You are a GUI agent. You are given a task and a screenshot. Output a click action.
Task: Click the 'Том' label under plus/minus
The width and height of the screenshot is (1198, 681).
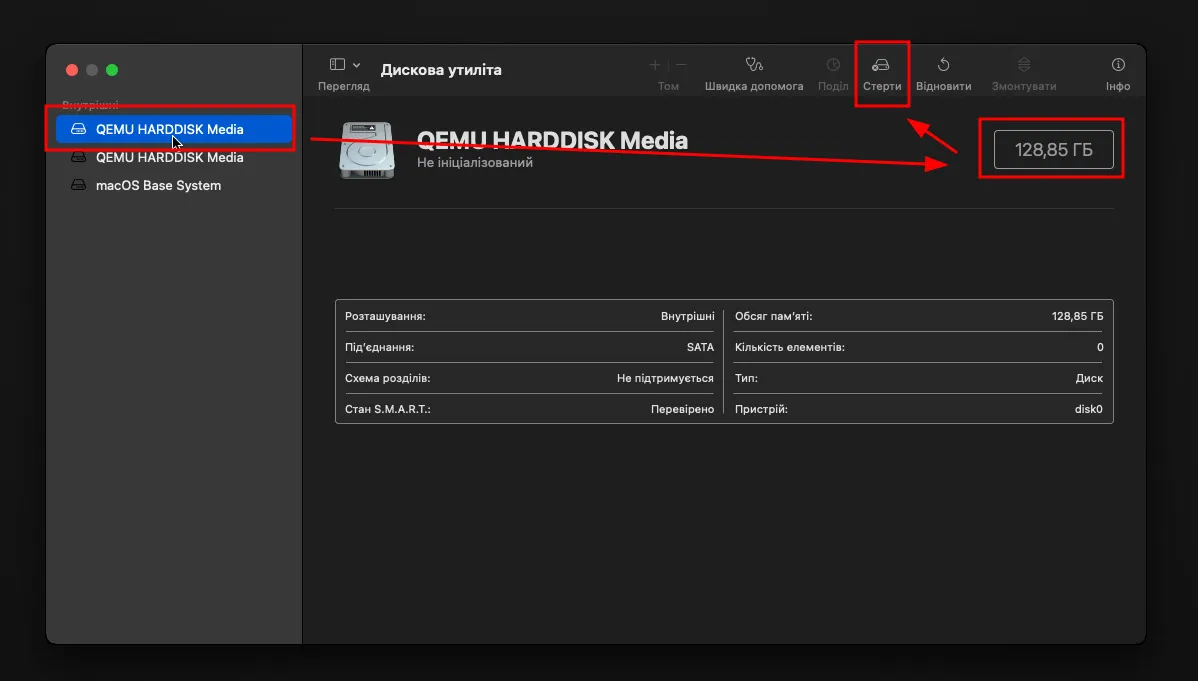(x=669, y=86)
